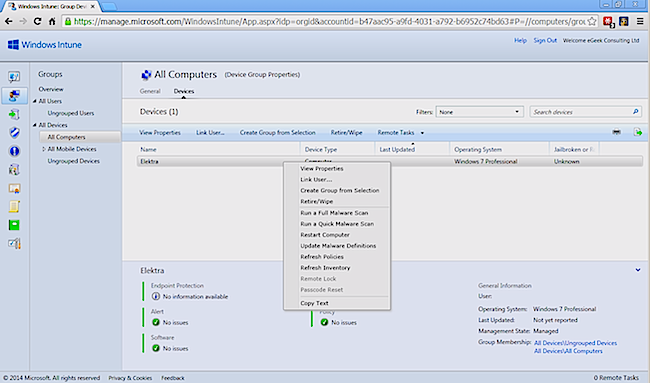The image size is (650, 383).
Task: Click Create Group from Selection toolbar button
Action: (278, 133)
